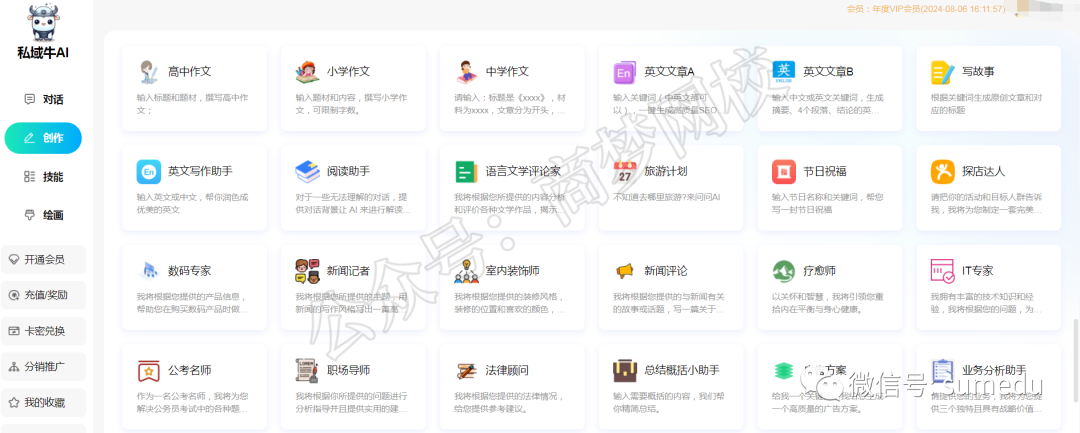
Task: Open the 室内装饰师 icon
Action: [x=466, y=271]
